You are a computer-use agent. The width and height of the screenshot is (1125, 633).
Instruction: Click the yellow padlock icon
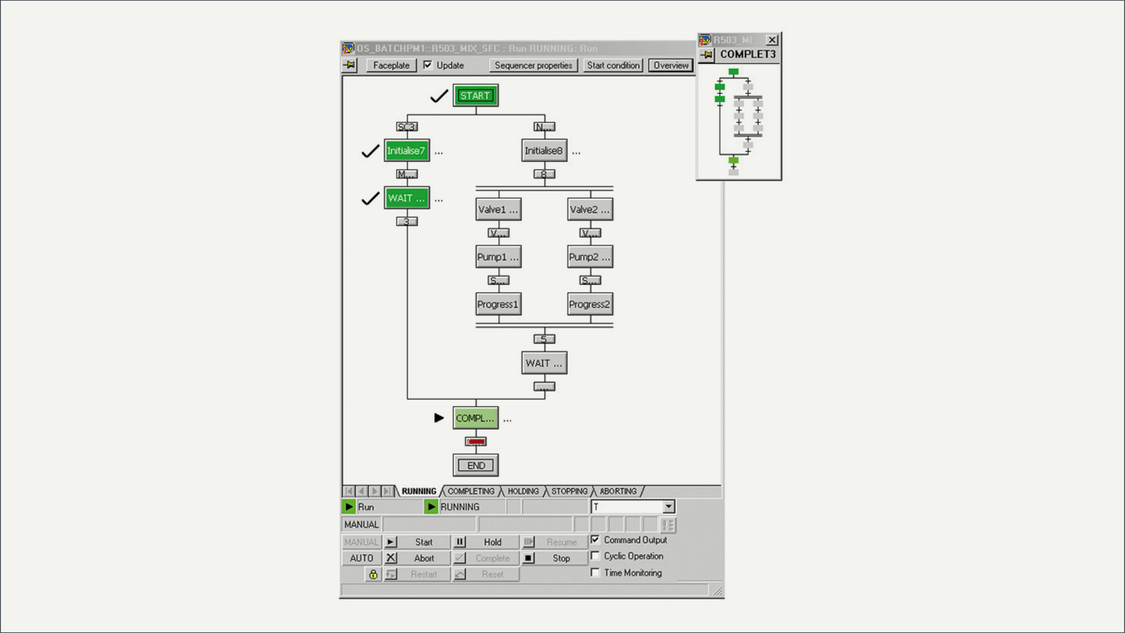pos(373,574)
